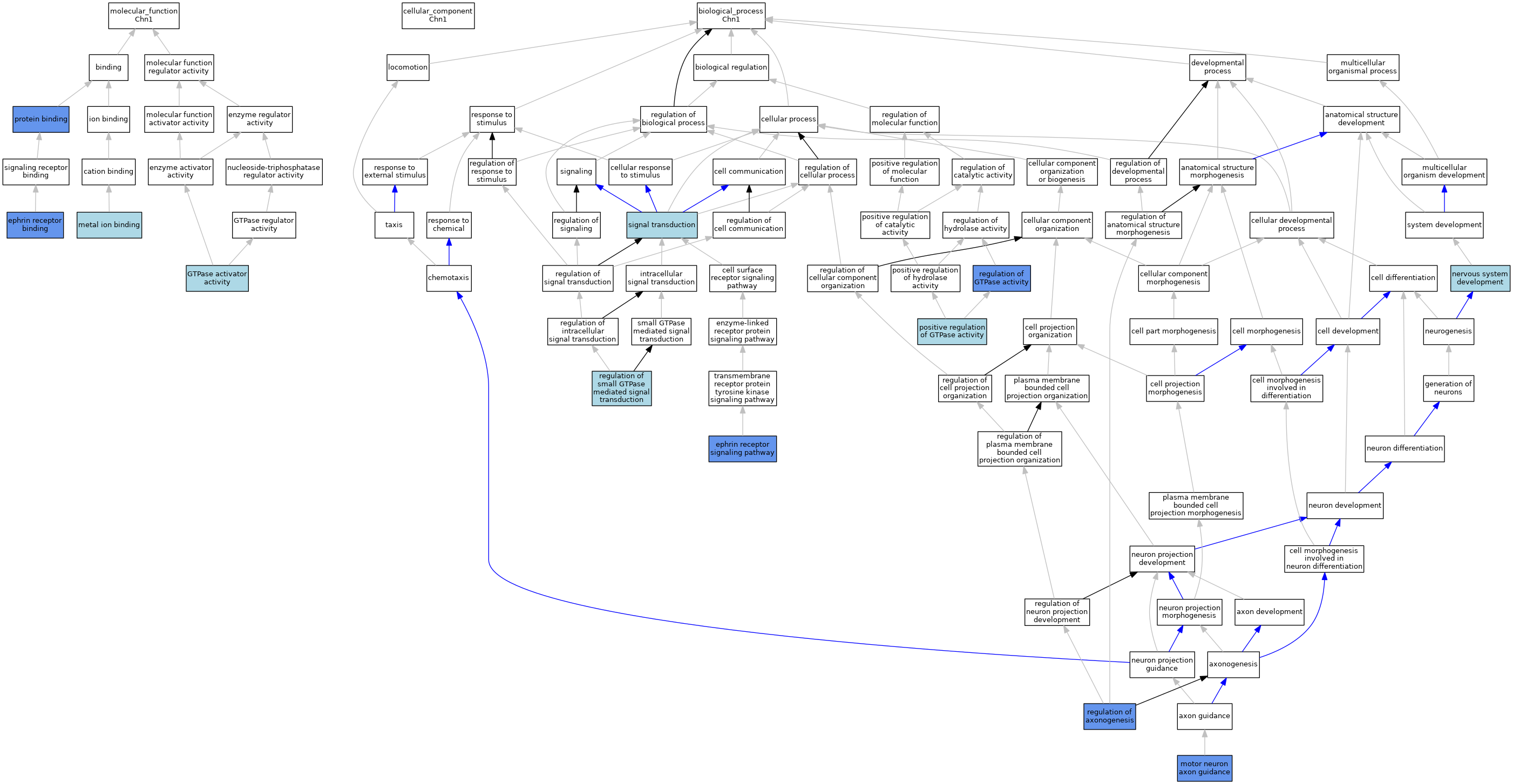Select the 'response to chemical' node
The height and width of the screenshot is (784, 1513).
449,225
